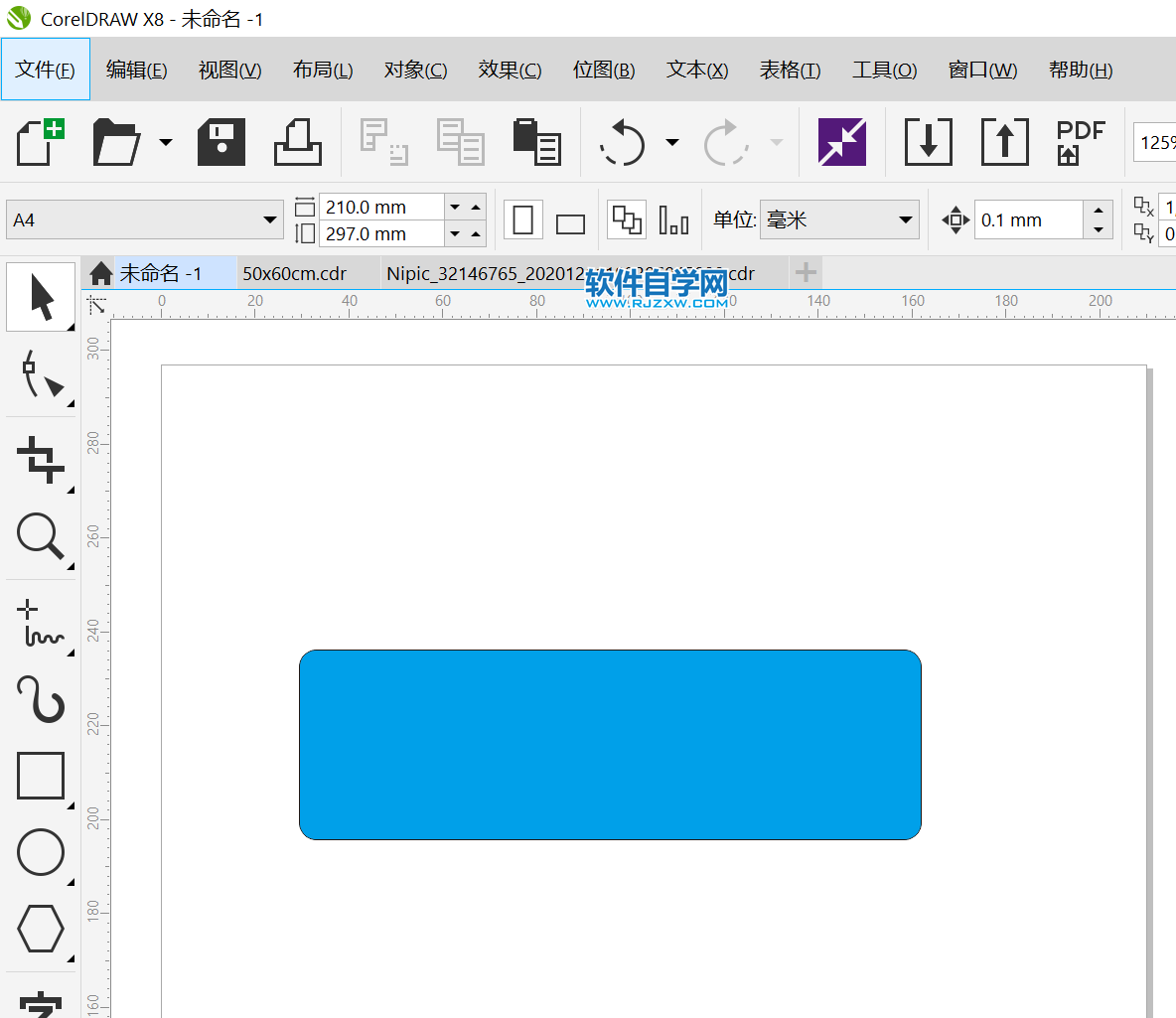1176x1018 pixels.
Task: Choose the Zoom magnifier tool
Action: [41, 537]
